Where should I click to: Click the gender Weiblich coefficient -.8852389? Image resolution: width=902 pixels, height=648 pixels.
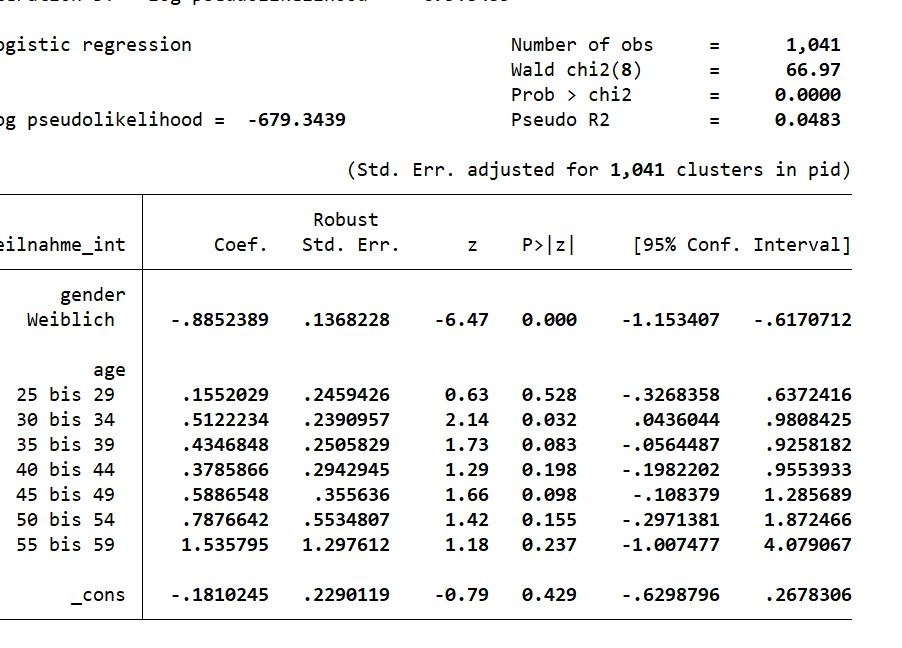[220, 319]
